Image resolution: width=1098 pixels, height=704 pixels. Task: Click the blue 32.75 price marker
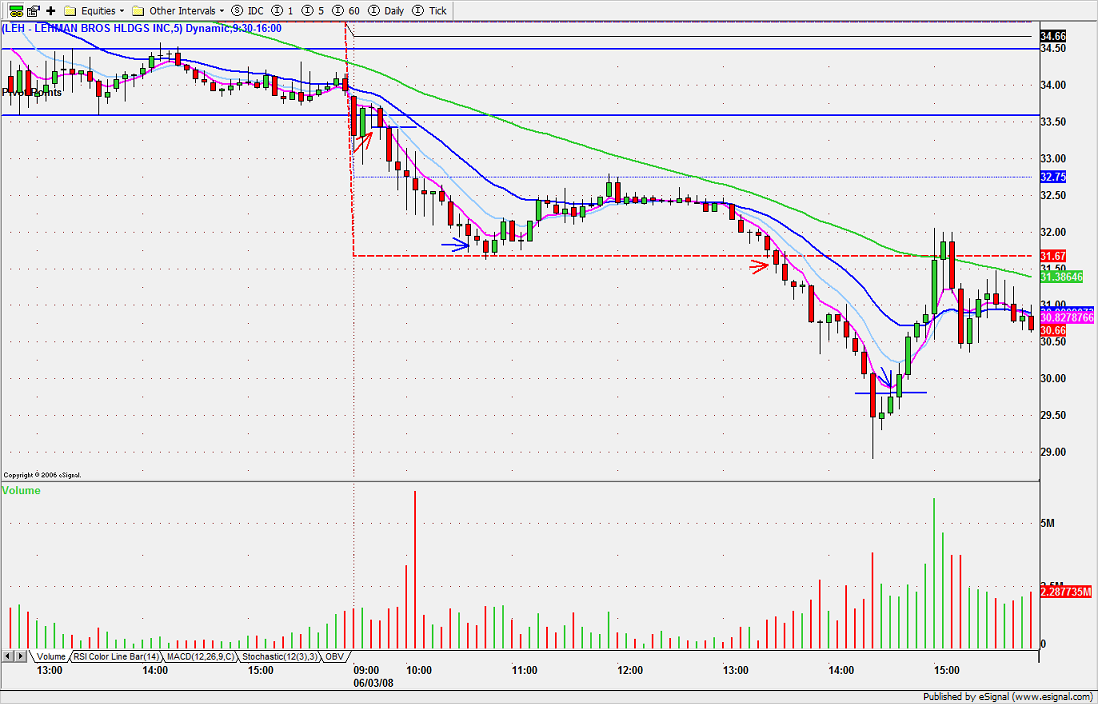pos(1053,177)
